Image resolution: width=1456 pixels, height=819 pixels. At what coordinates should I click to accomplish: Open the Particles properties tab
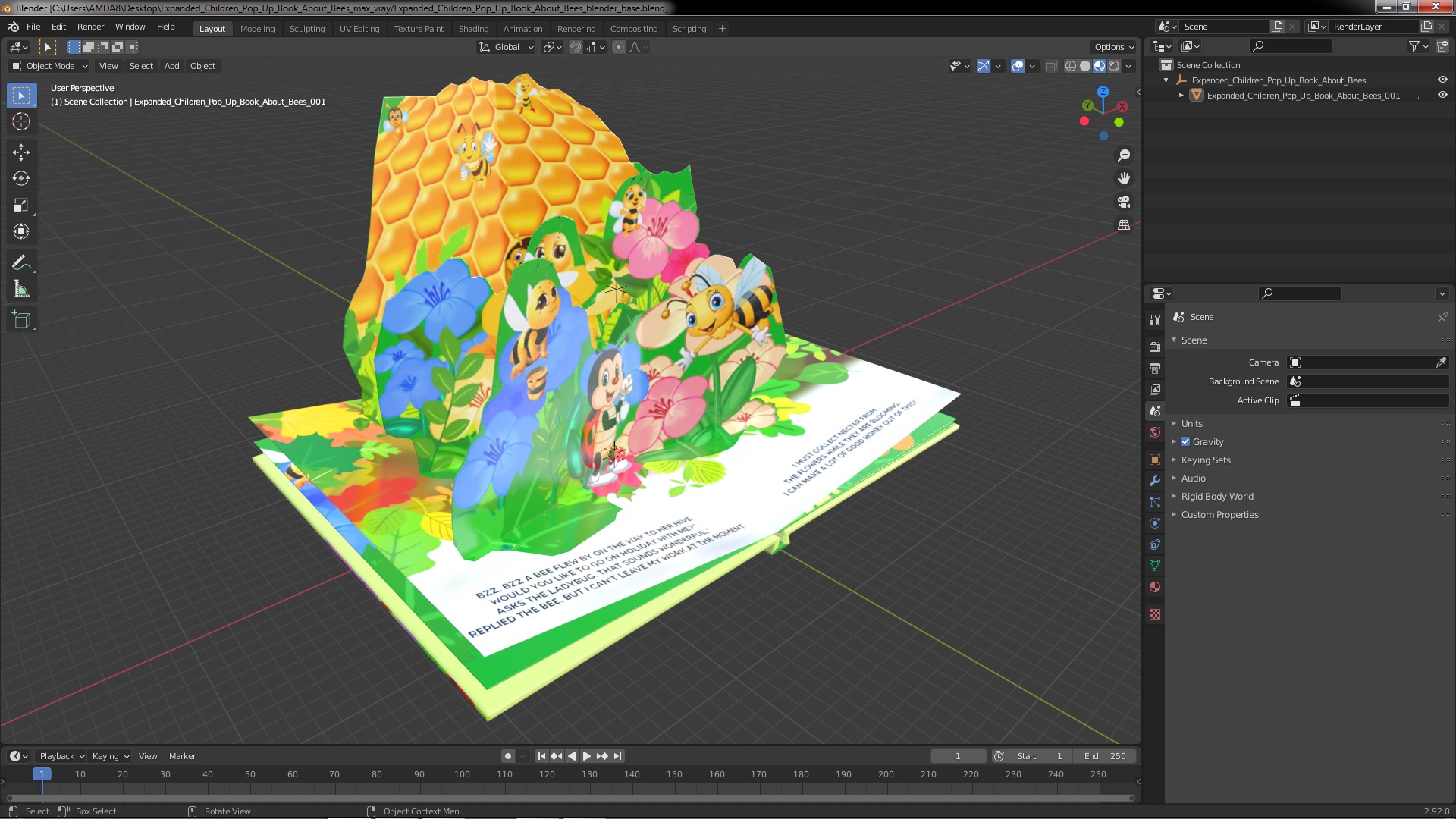click(x=1155, y=502)
